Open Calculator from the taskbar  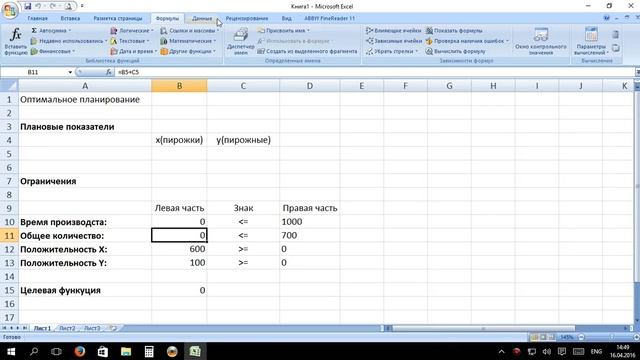click(x=149, y=351)
